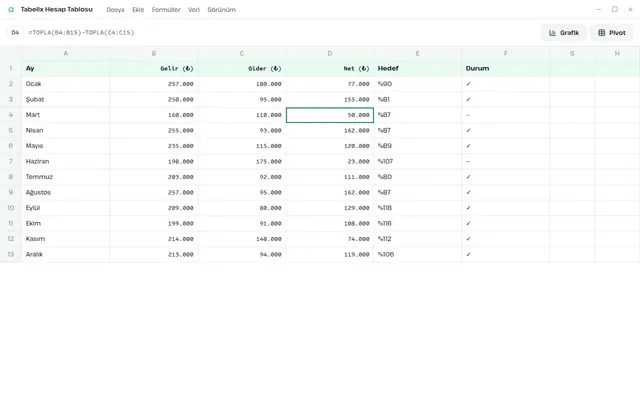Click the Ay header cell
The height and width of the screenshot is (400, 640).
pos(66,68)
